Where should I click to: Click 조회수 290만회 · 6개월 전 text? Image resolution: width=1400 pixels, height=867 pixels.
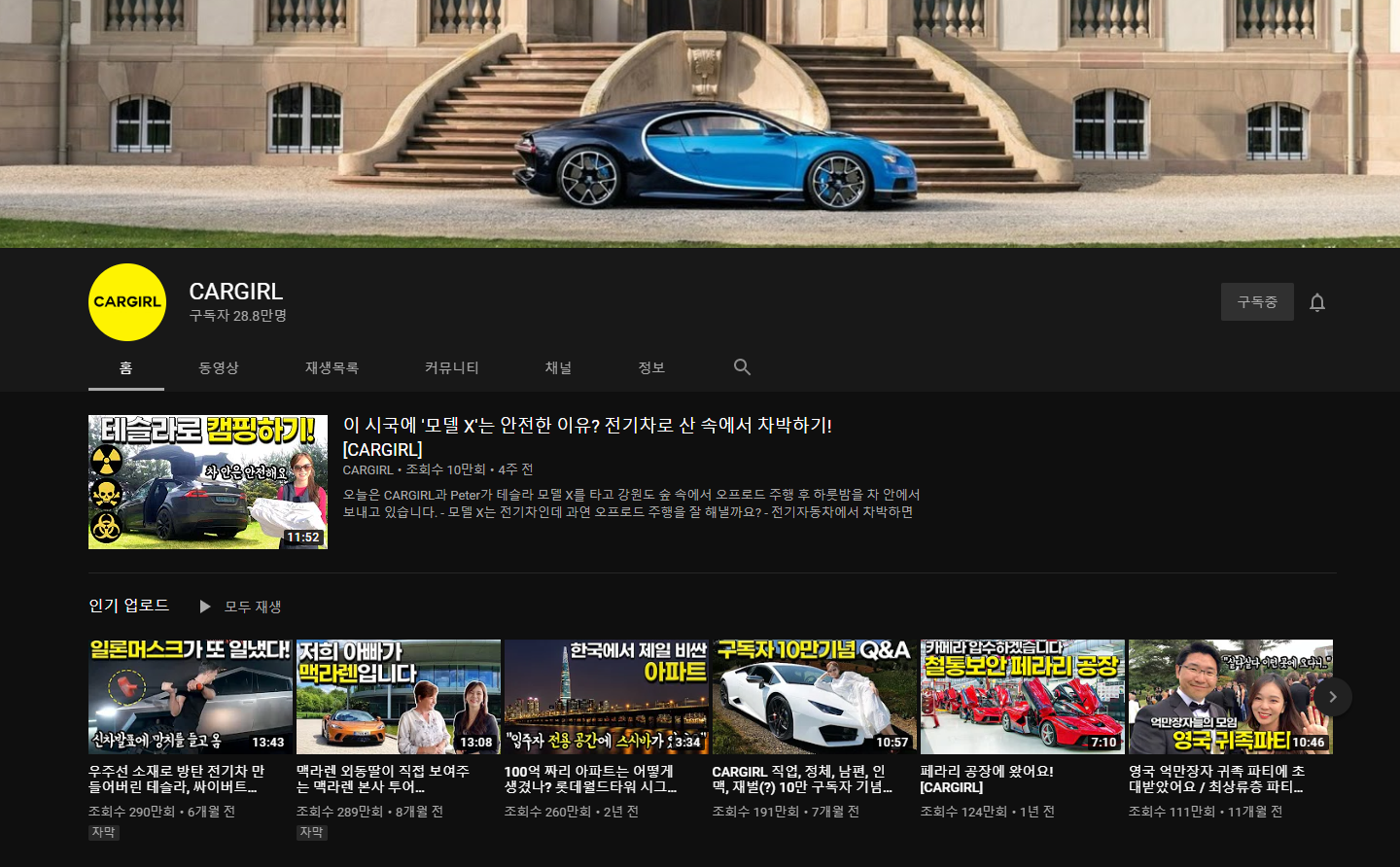[x=161, y=812]
